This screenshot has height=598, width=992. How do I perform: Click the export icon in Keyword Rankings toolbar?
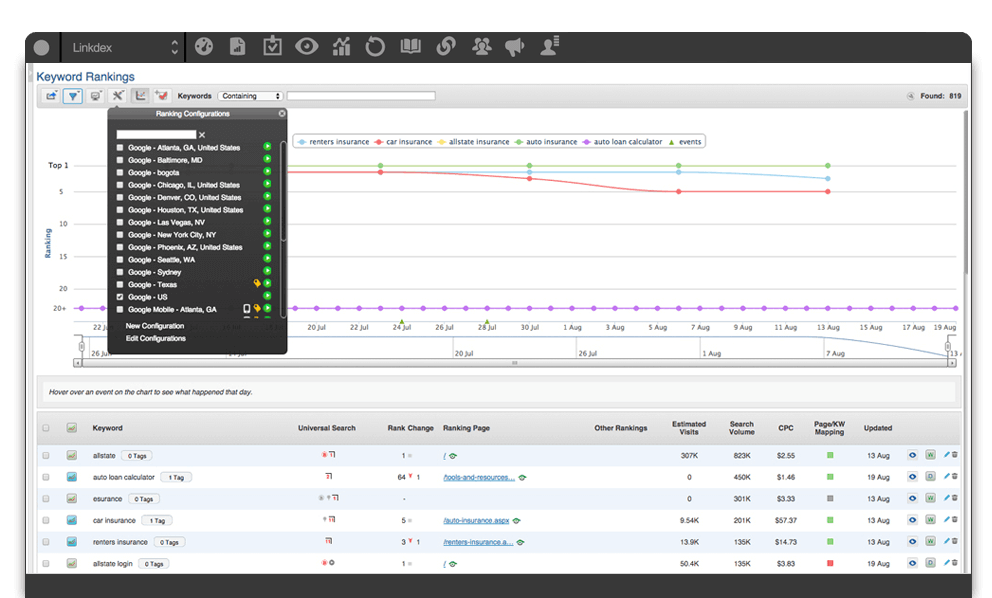coord(51,96)
